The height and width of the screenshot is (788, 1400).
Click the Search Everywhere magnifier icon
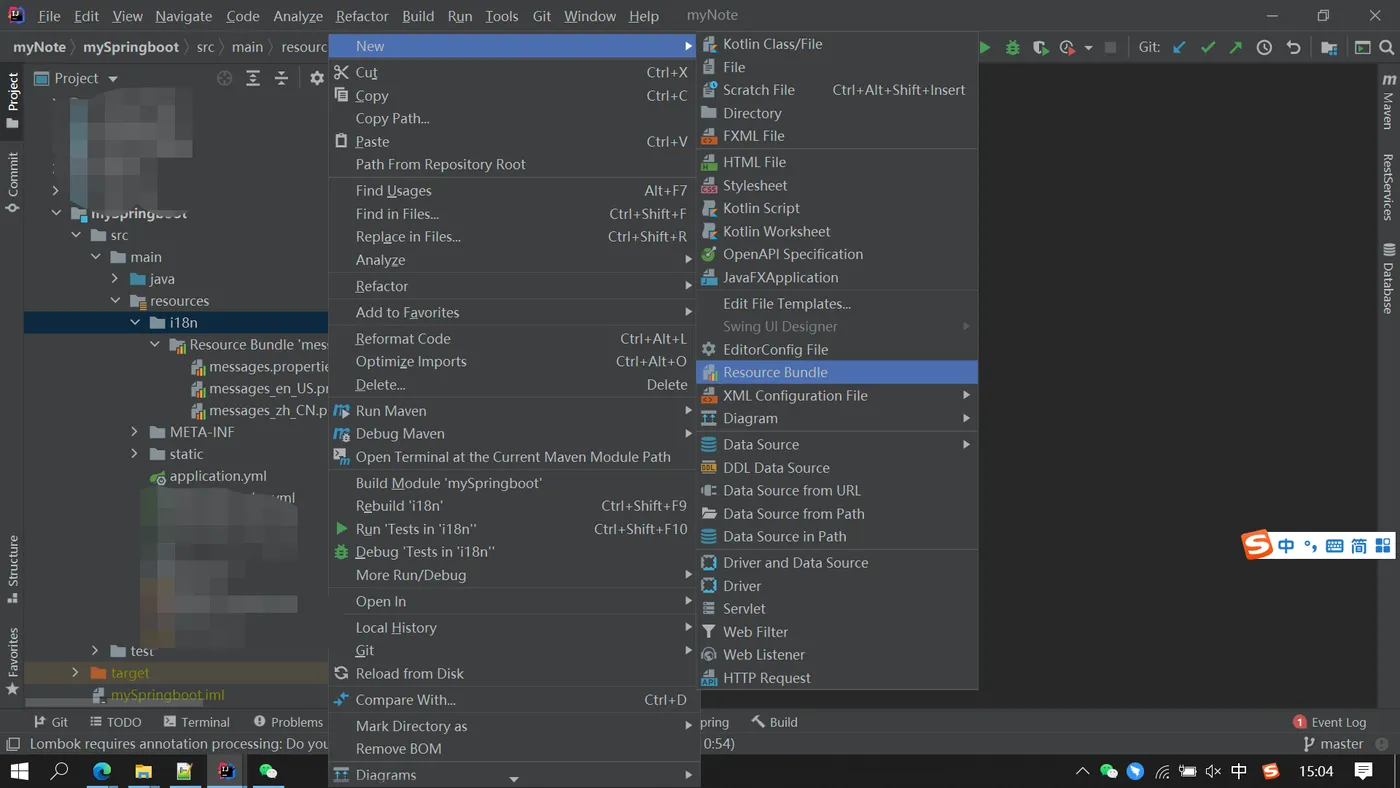coord(1387,47)
